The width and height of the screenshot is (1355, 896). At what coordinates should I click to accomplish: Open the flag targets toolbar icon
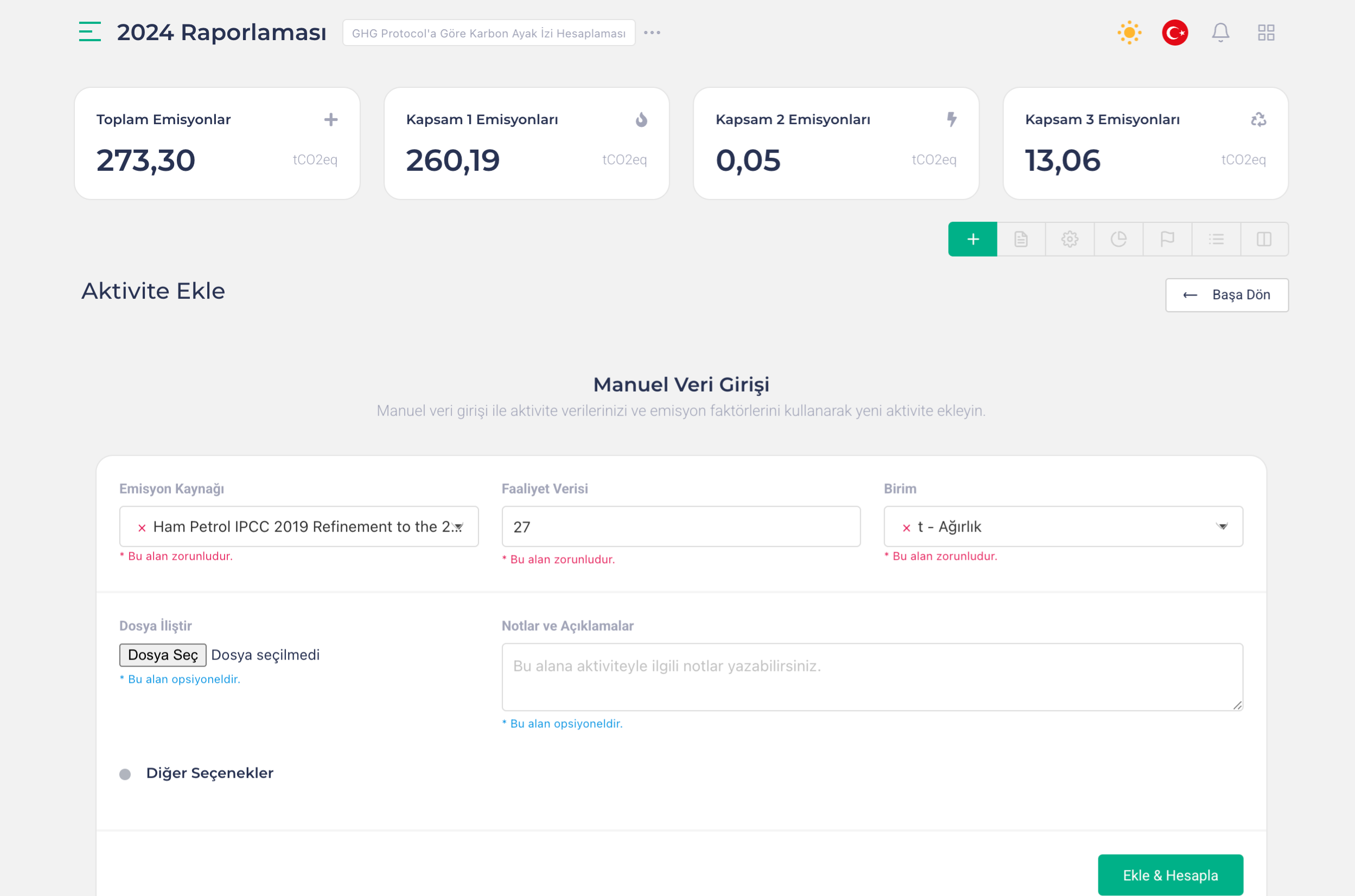coord(1167,239)
